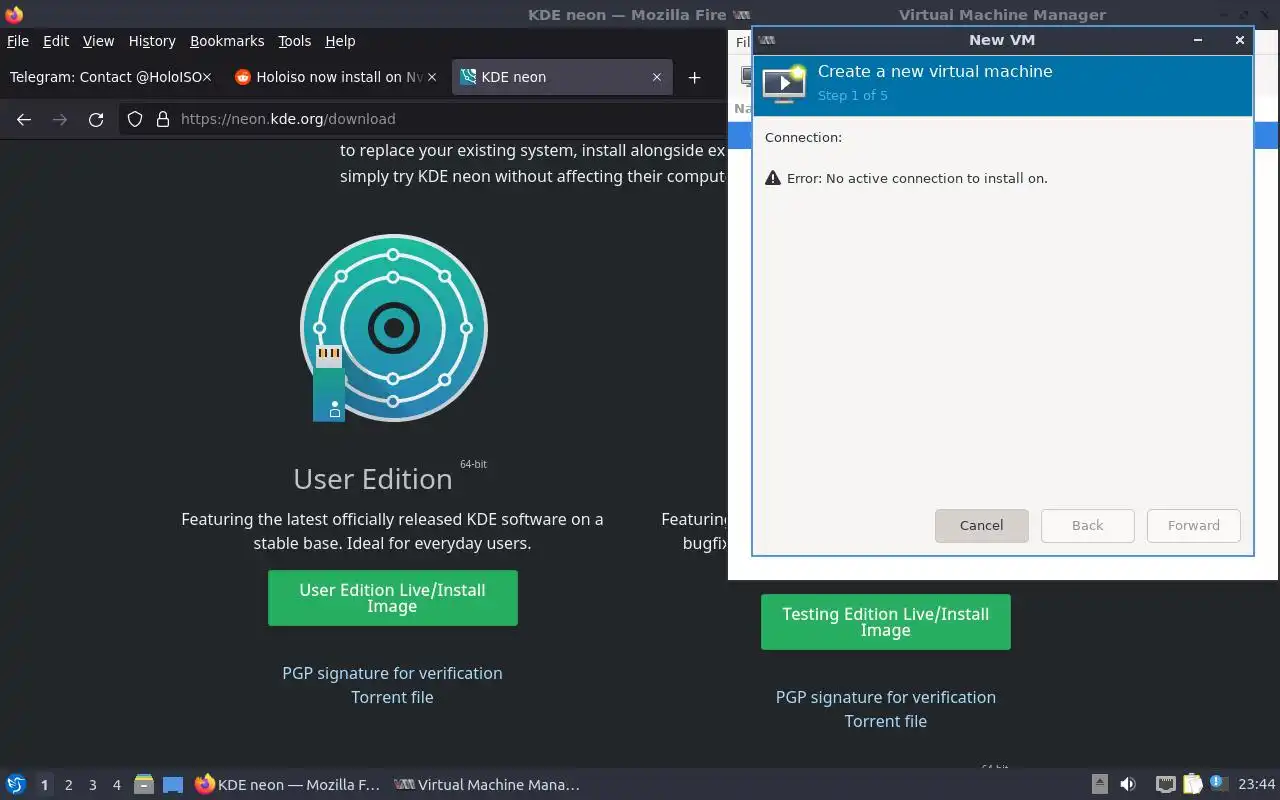Open the network ethernet tray icon
Screen dimensions: 1280x800
(1165, 785)
